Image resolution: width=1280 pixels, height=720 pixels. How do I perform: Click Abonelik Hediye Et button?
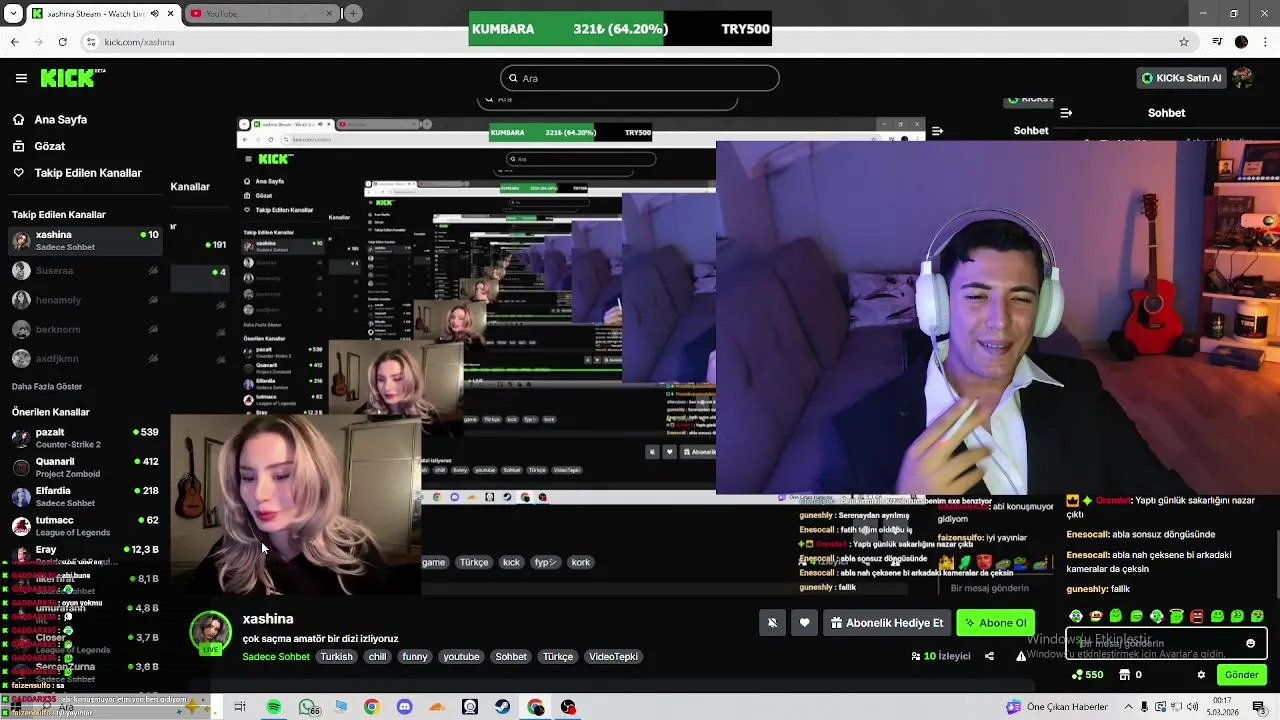click(x=887, y=623)
